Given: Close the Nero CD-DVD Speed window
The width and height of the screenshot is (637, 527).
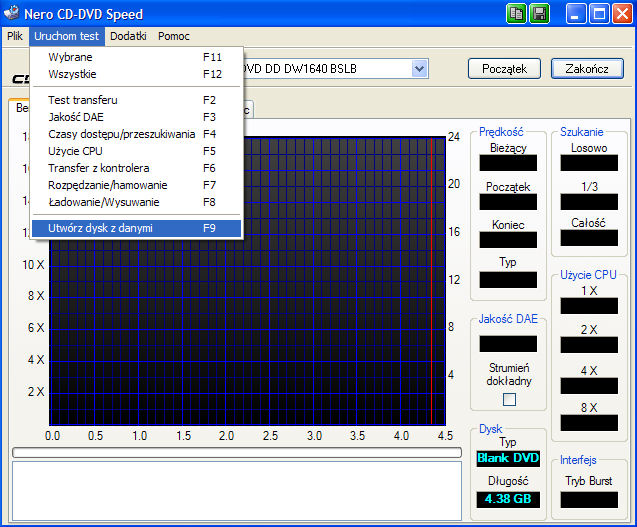Looking at the screenshot, I should 622,14.
